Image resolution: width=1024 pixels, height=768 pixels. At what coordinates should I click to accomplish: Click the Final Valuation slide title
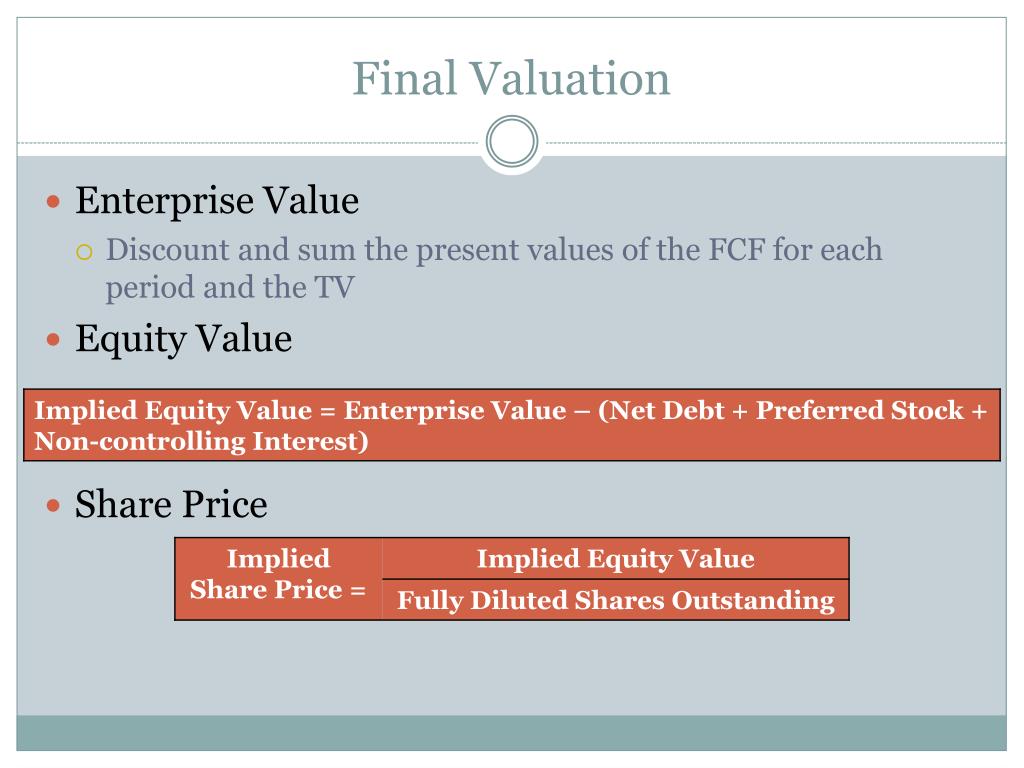pos(511,78)
